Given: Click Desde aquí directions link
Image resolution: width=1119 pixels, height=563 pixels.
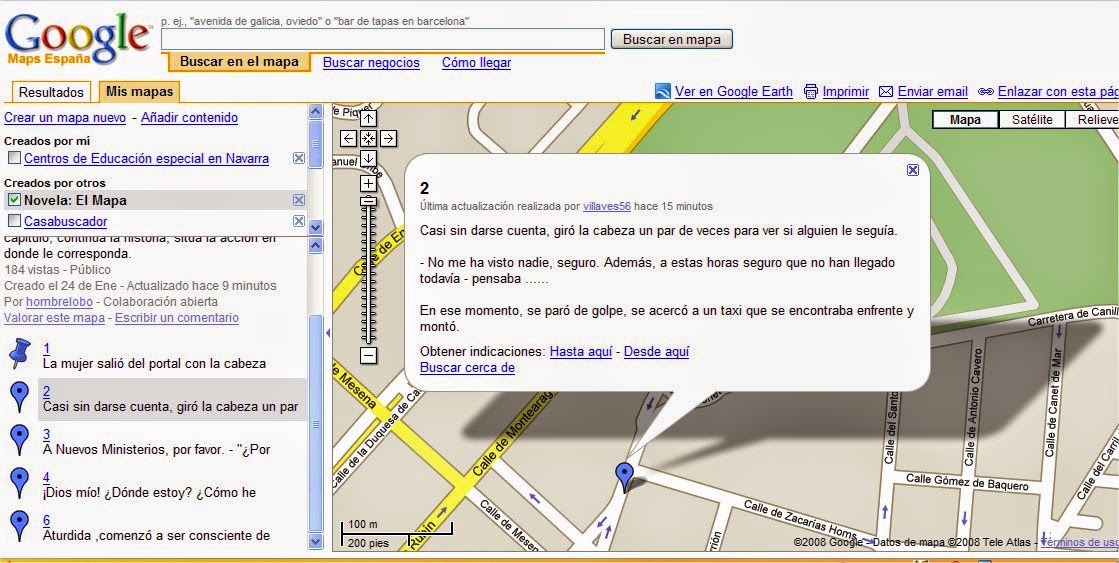Looking at the screenshot, I should [656, 351].
